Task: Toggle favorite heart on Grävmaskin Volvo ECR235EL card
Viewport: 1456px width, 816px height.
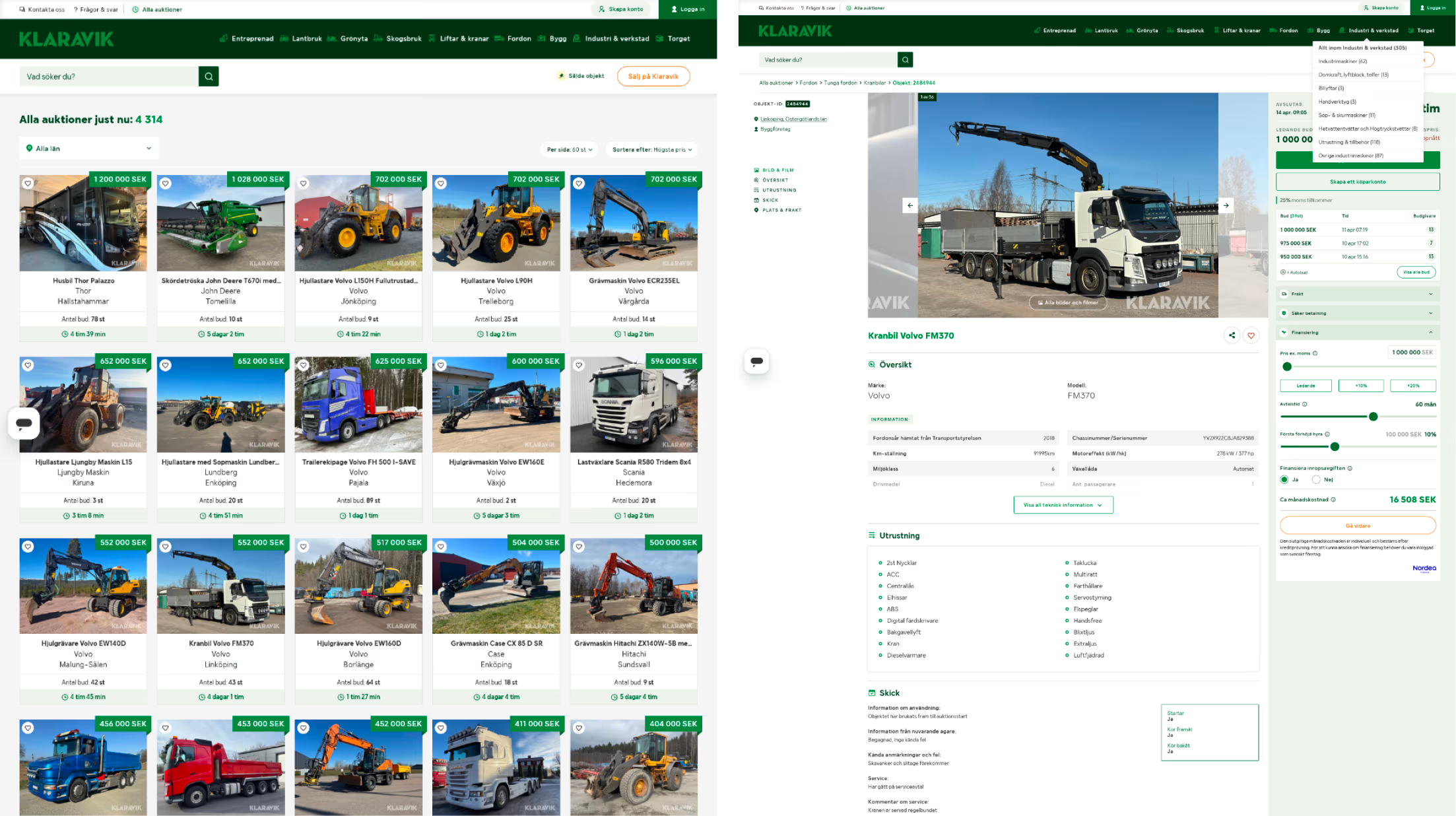Action: pyautogui.click(x=579, y=184)
